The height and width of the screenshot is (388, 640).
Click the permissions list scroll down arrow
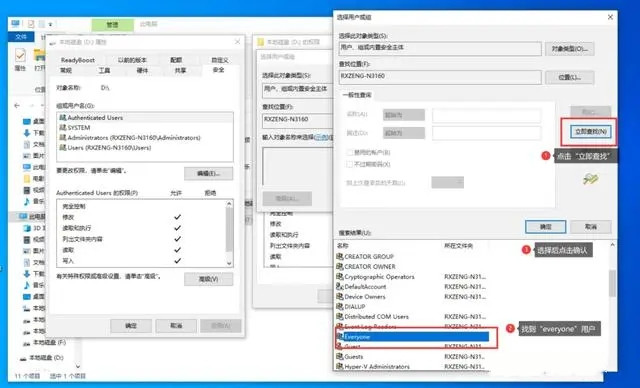coord(229,263)
